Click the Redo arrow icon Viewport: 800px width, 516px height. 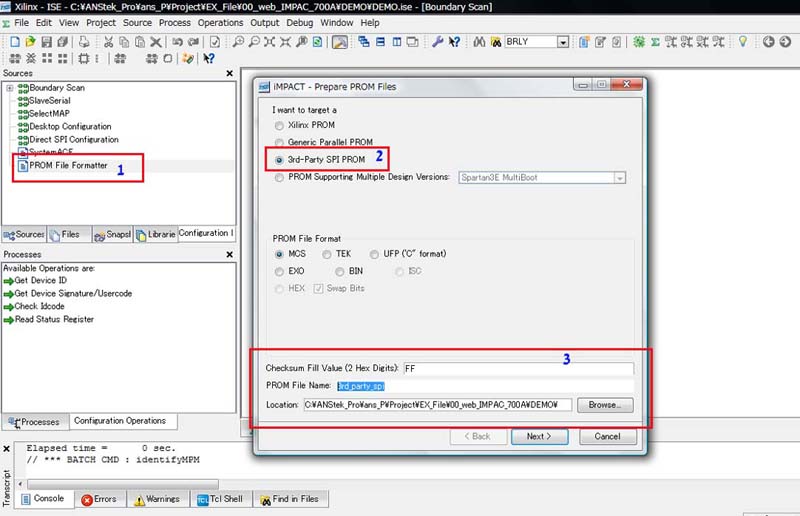[x=193, y=42]
